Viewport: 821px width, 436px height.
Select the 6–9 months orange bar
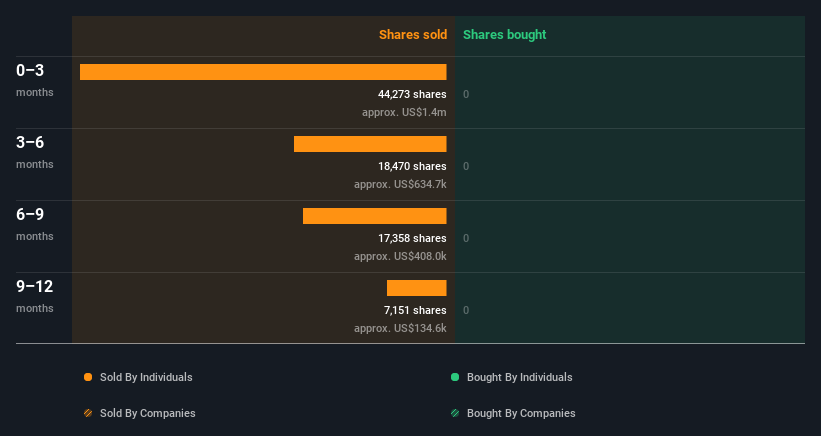(x=374, y=216)
